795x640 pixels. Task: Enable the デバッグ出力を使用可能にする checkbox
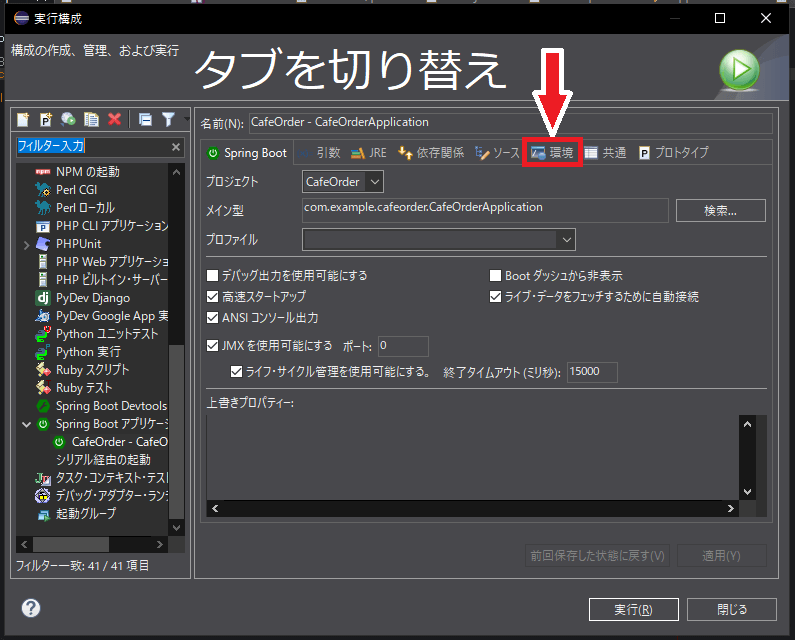[212, 276]
